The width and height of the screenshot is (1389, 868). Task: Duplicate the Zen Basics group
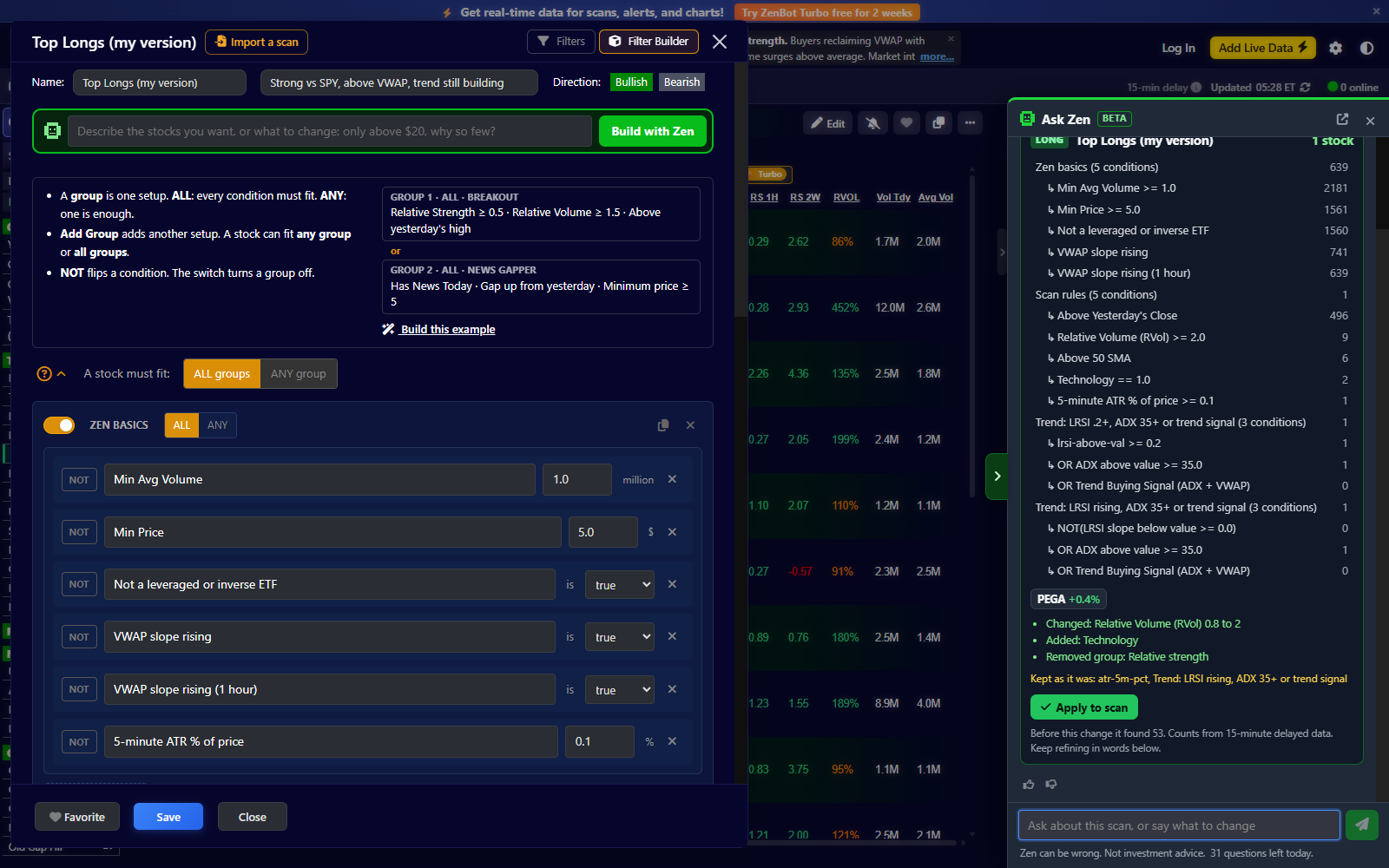point(663,425)
